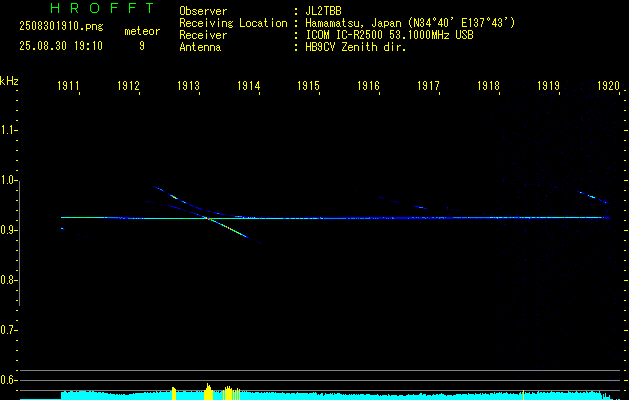Click time axis label 1913
Screen dimensions: 629x400
click(188, 86)
